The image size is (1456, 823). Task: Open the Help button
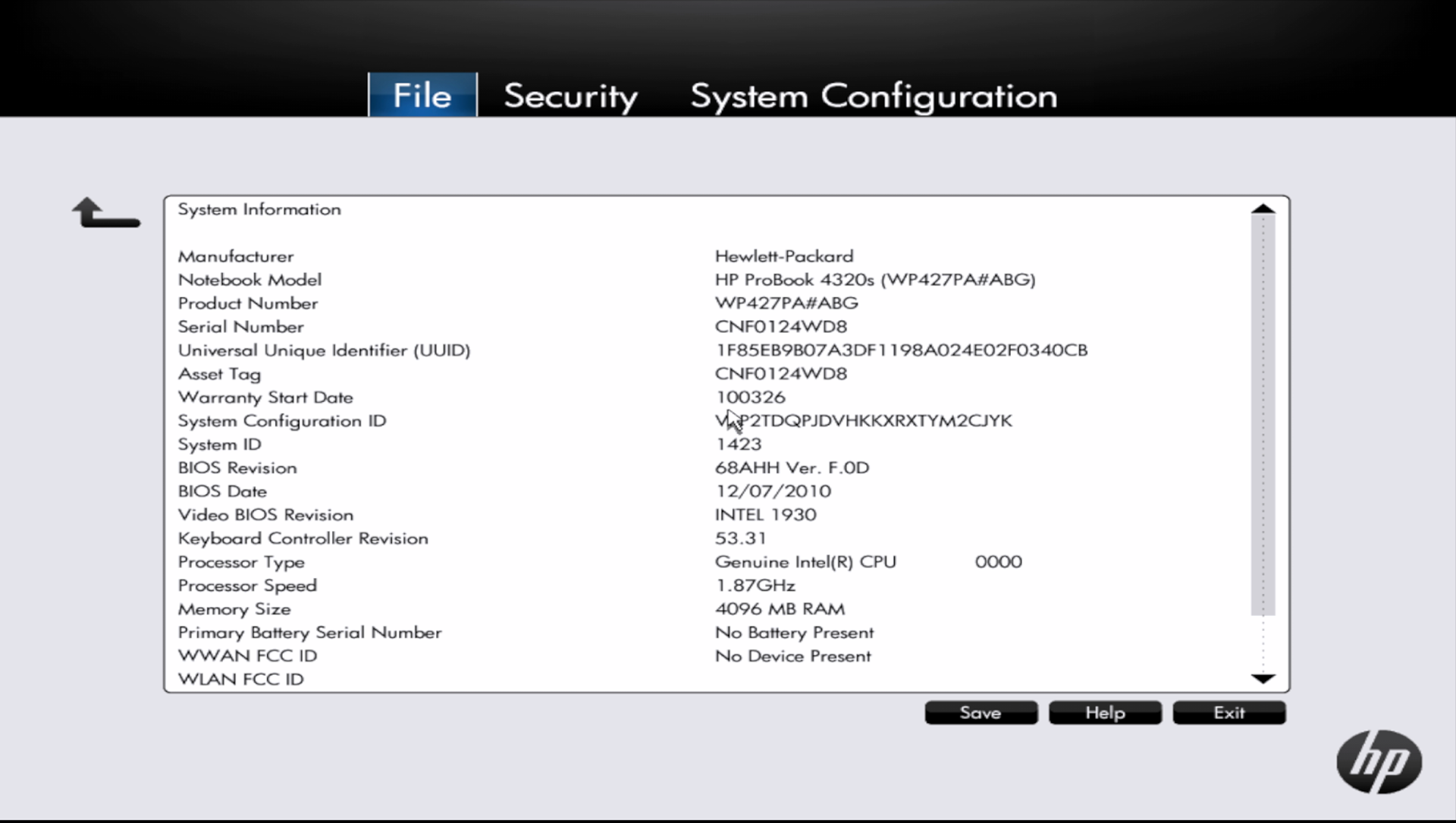(1105, 712)
